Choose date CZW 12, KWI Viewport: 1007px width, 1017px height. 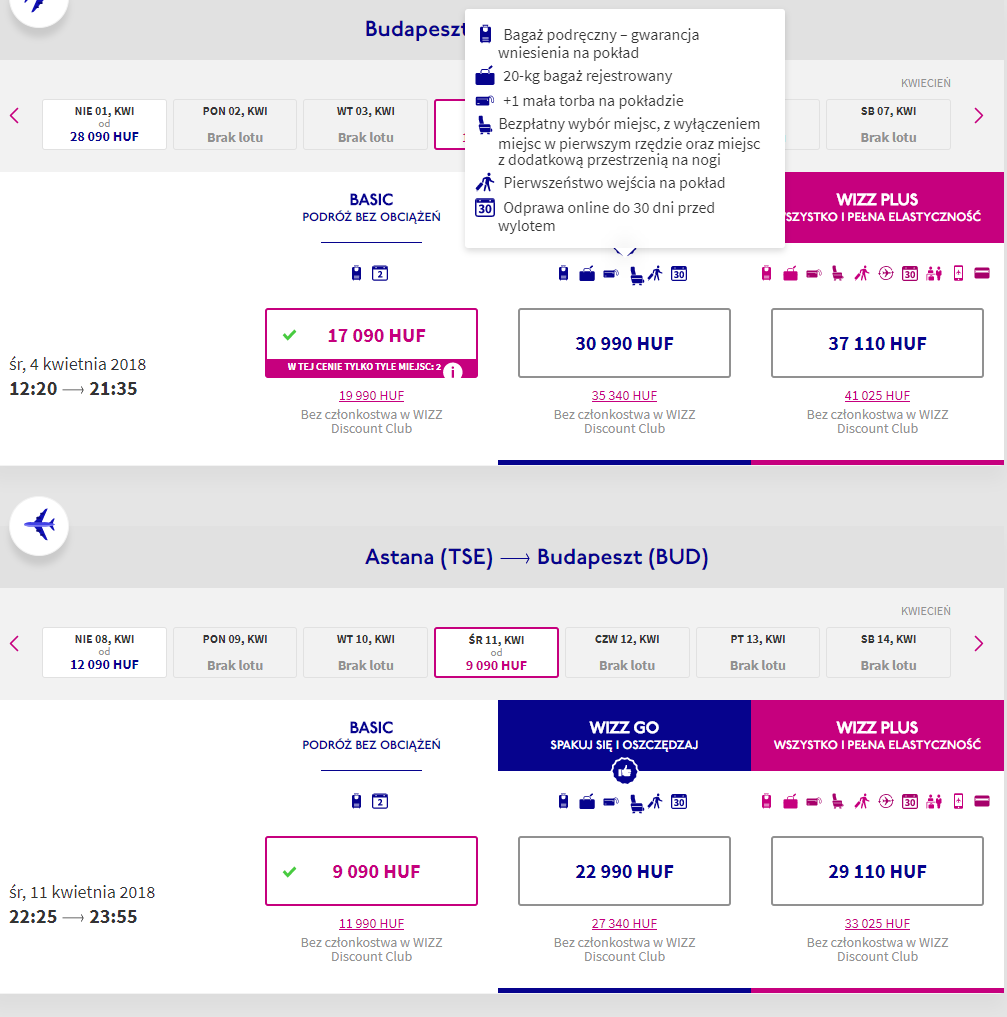(627, 652)
